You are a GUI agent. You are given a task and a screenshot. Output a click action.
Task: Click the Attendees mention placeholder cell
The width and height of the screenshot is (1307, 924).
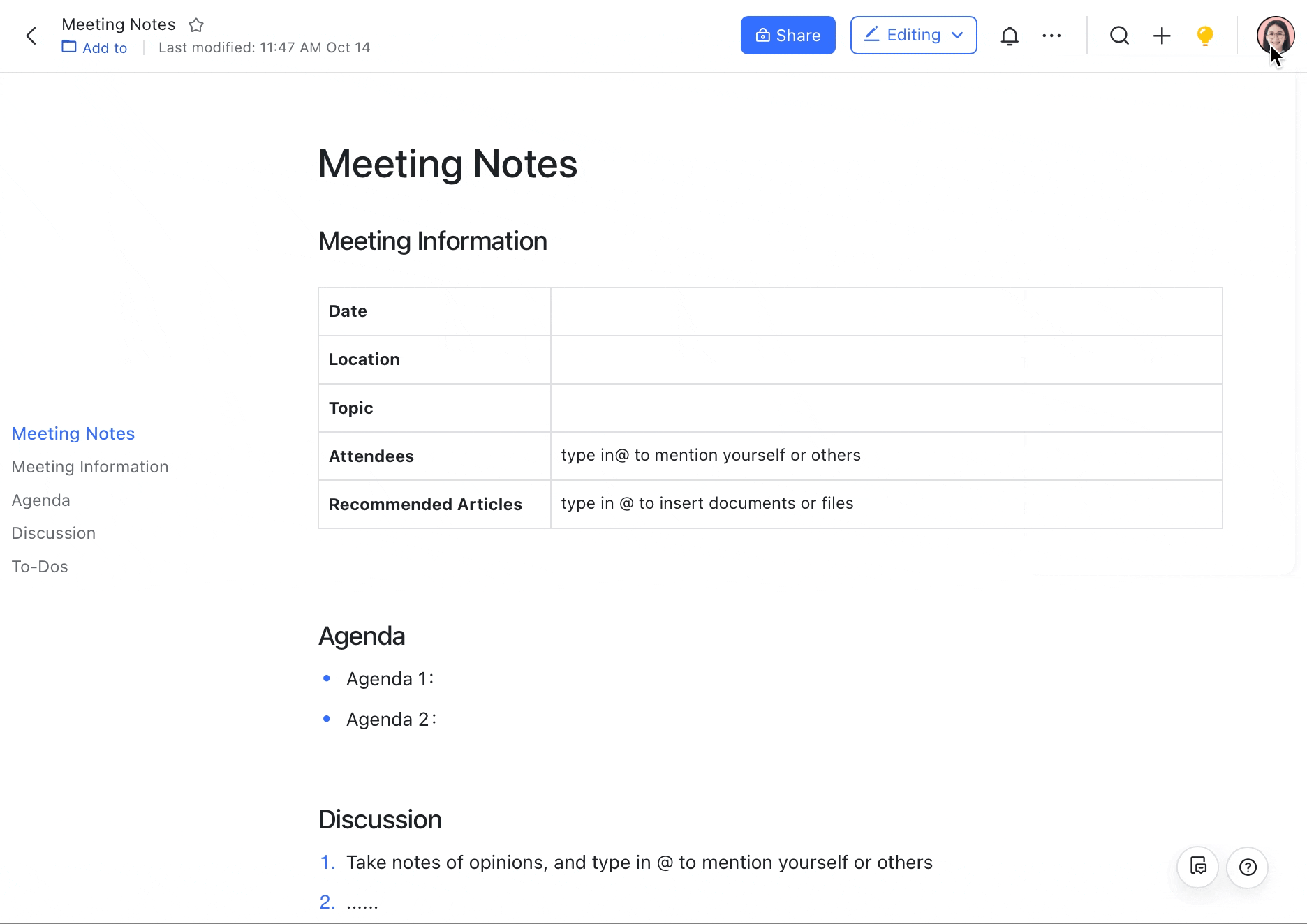pos(886,456)
